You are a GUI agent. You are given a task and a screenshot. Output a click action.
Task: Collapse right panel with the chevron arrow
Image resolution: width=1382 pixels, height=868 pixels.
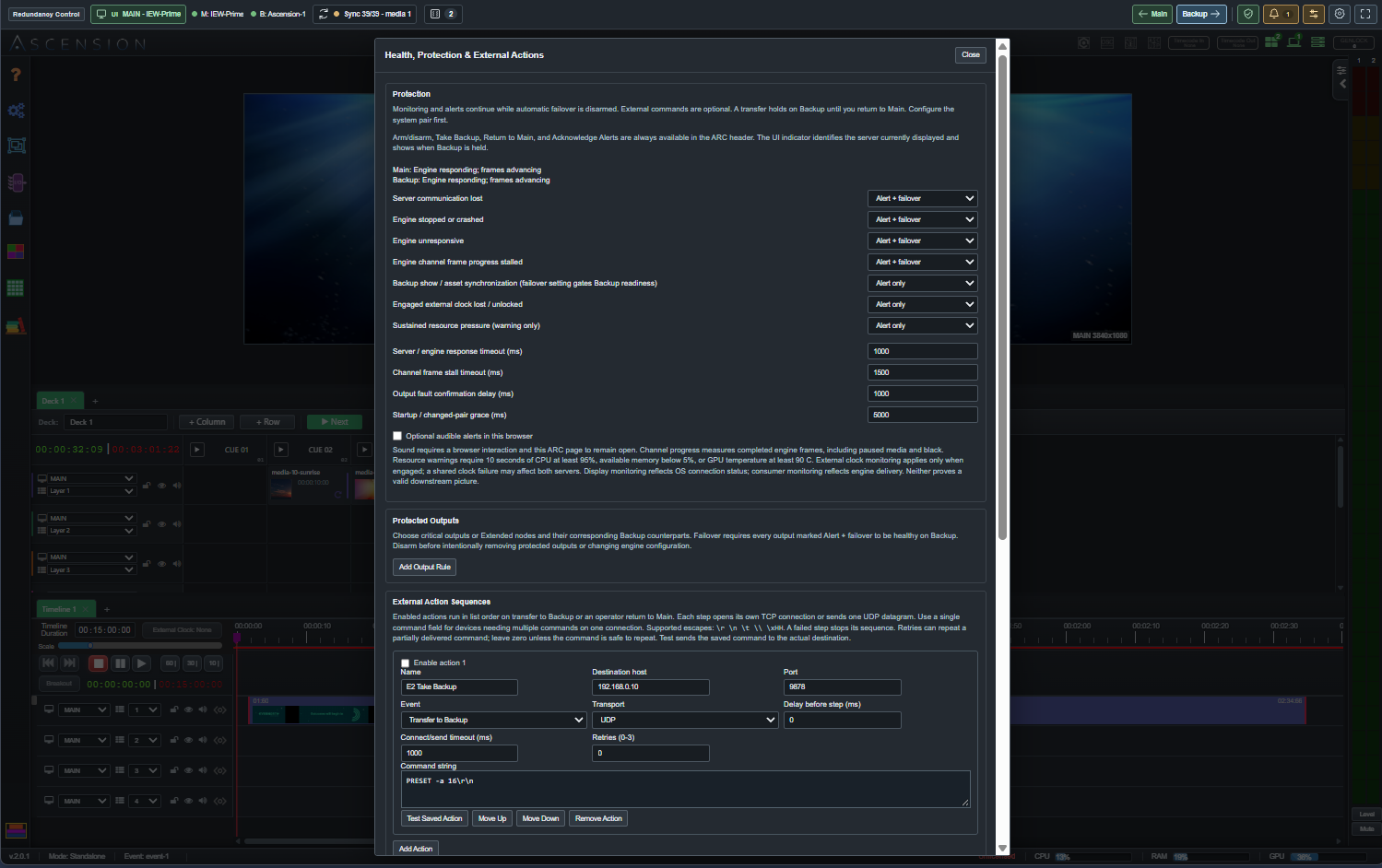point(1342,84)
